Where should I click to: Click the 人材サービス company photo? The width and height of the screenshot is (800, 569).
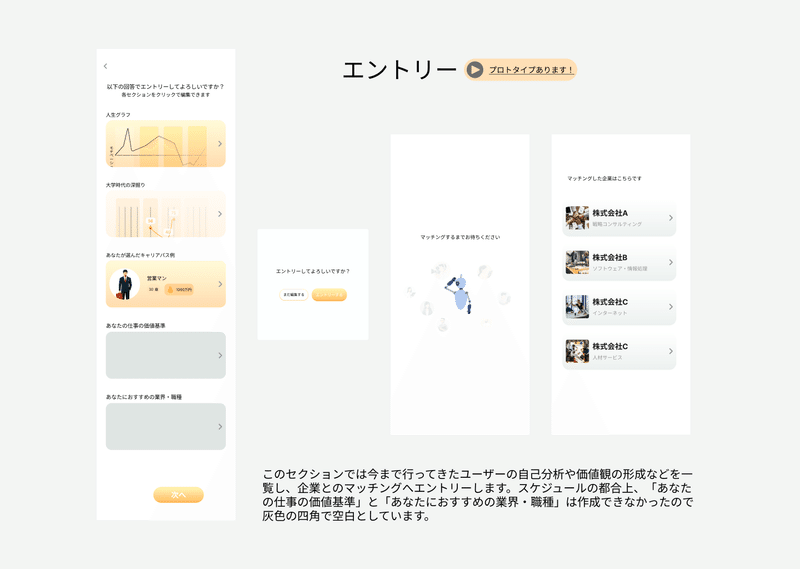click(577, 351)
